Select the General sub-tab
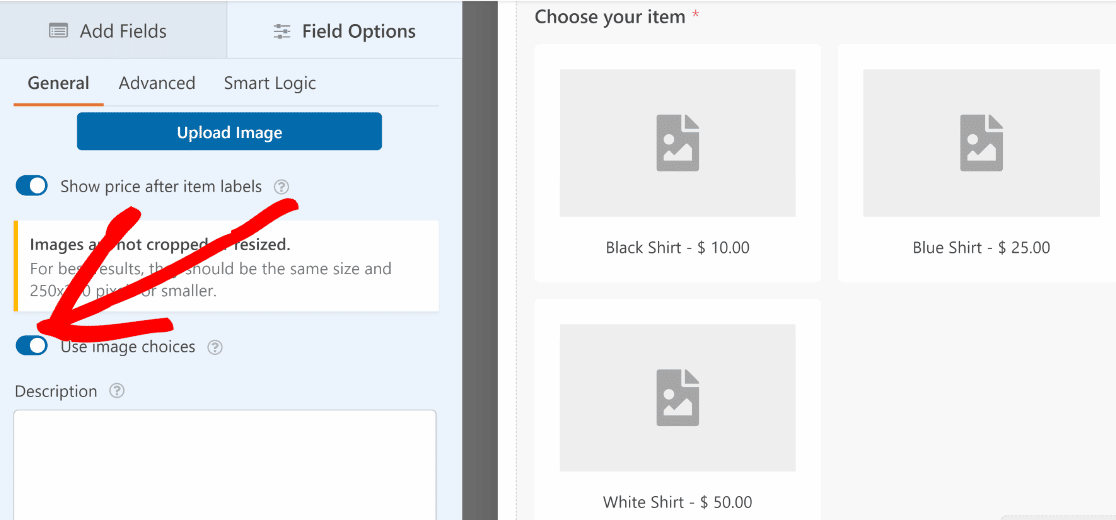 coord(58,83)
